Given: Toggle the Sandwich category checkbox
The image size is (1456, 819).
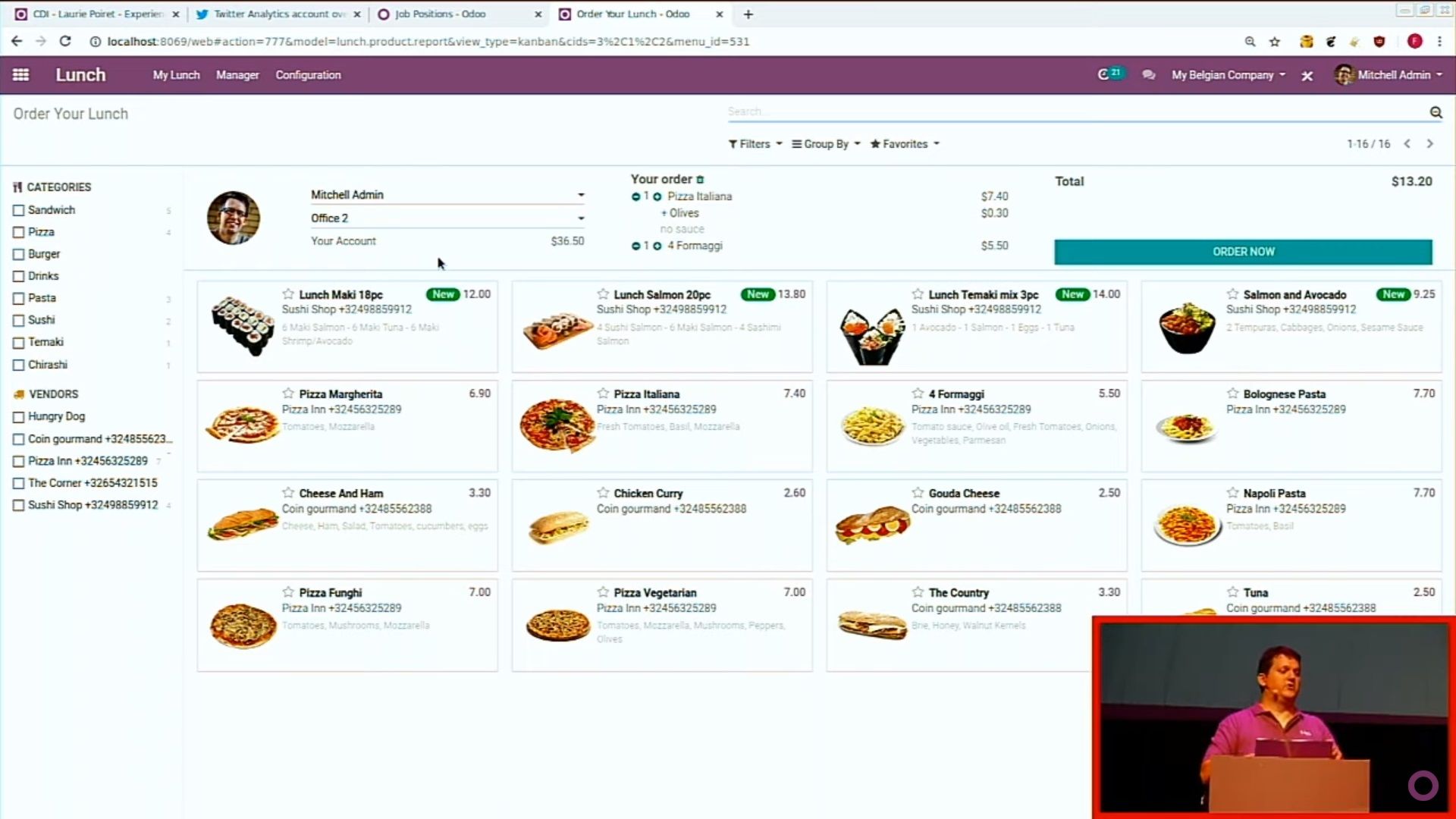Looking at the screenshot, I should (20, 210).
